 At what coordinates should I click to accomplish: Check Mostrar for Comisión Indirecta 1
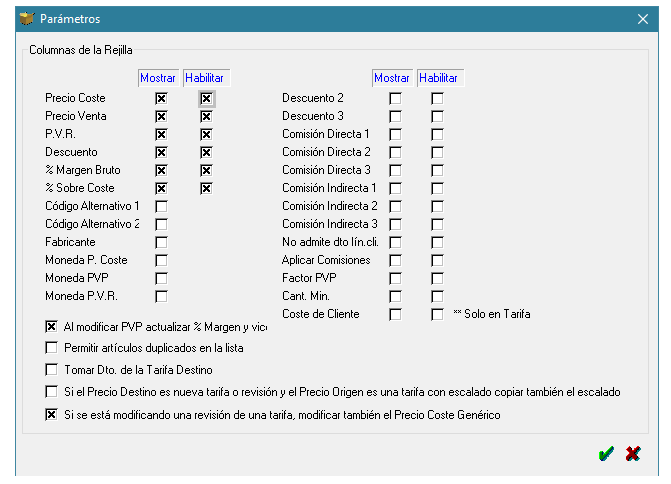click(395, 188)
